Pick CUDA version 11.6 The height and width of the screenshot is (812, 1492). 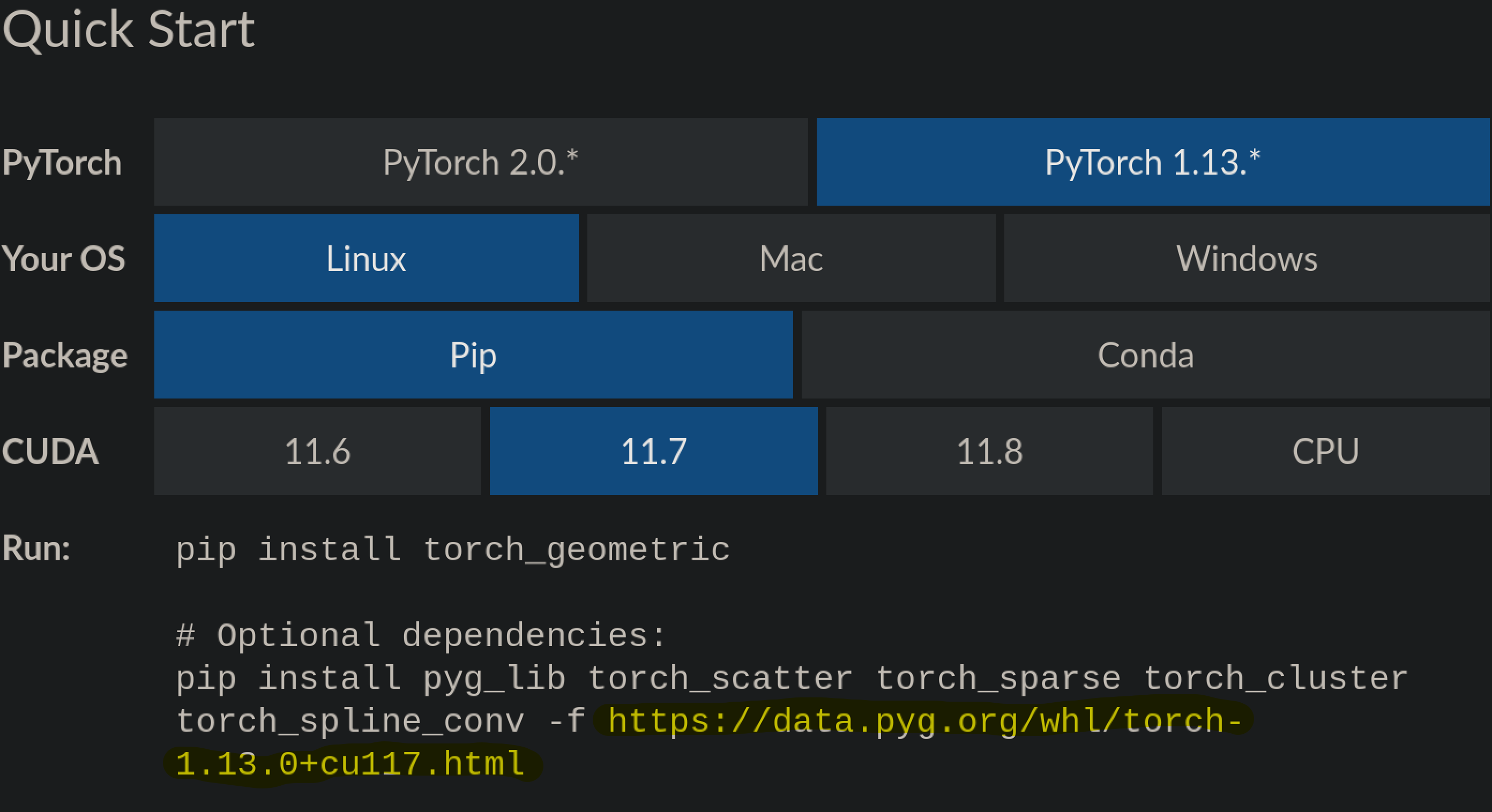point(317,451)
